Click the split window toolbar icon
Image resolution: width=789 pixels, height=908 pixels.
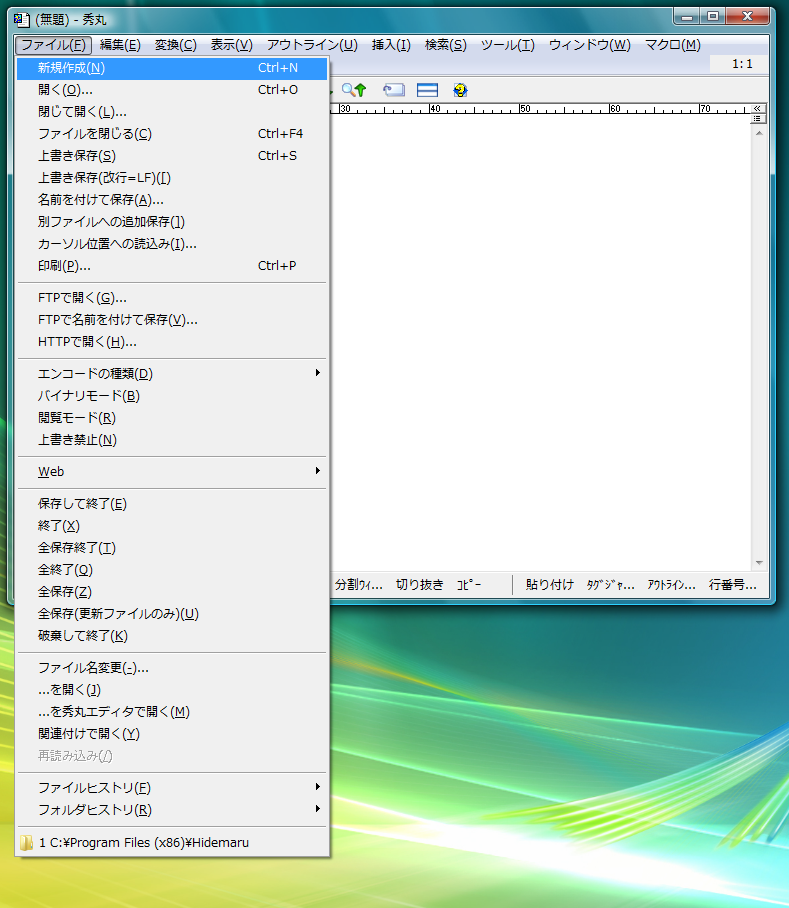(428, 90)
